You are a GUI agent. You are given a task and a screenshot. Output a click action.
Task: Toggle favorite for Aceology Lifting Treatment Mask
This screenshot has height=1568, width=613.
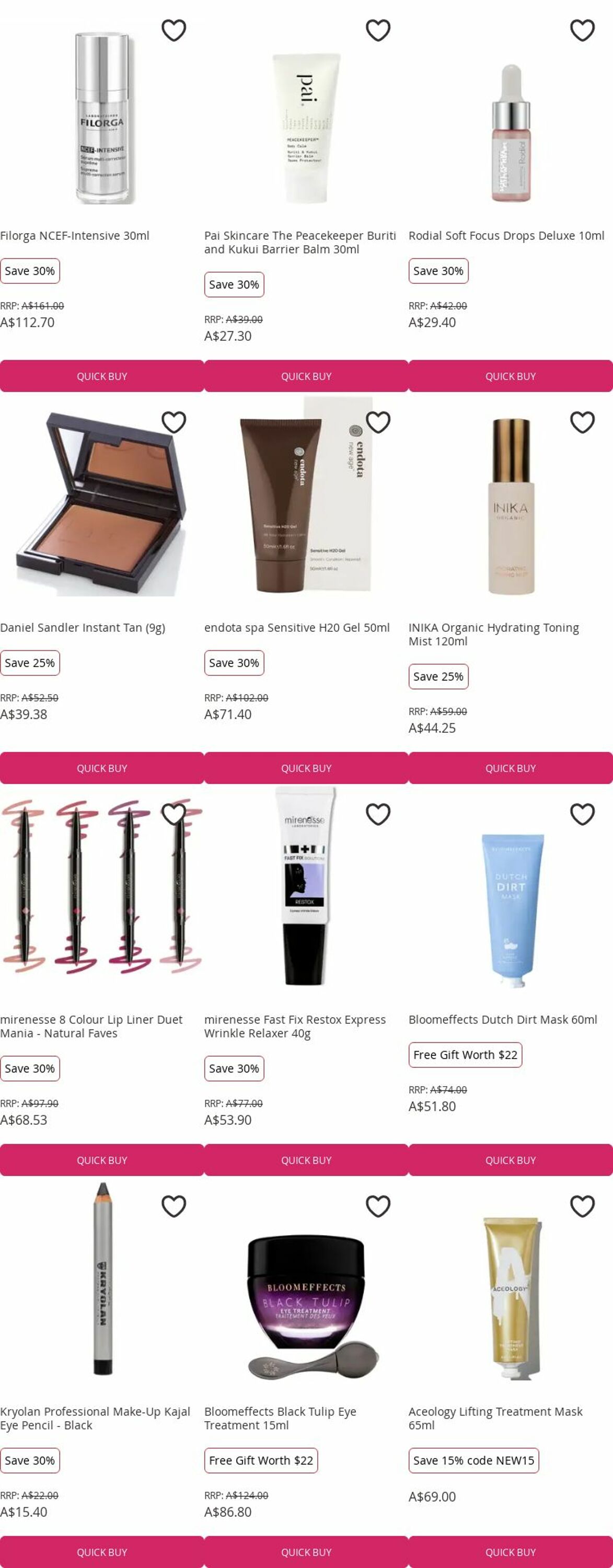(x=583, y=1206)
